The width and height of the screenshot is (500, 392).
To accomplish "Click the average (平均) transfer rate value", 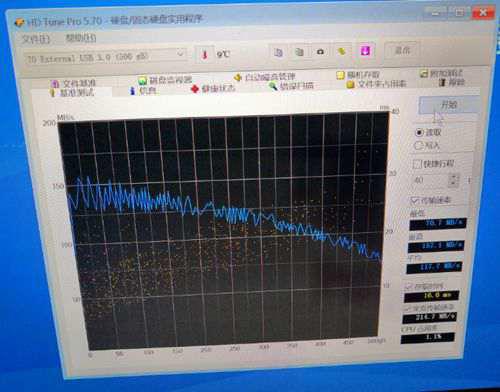I will tap(434, 267).
